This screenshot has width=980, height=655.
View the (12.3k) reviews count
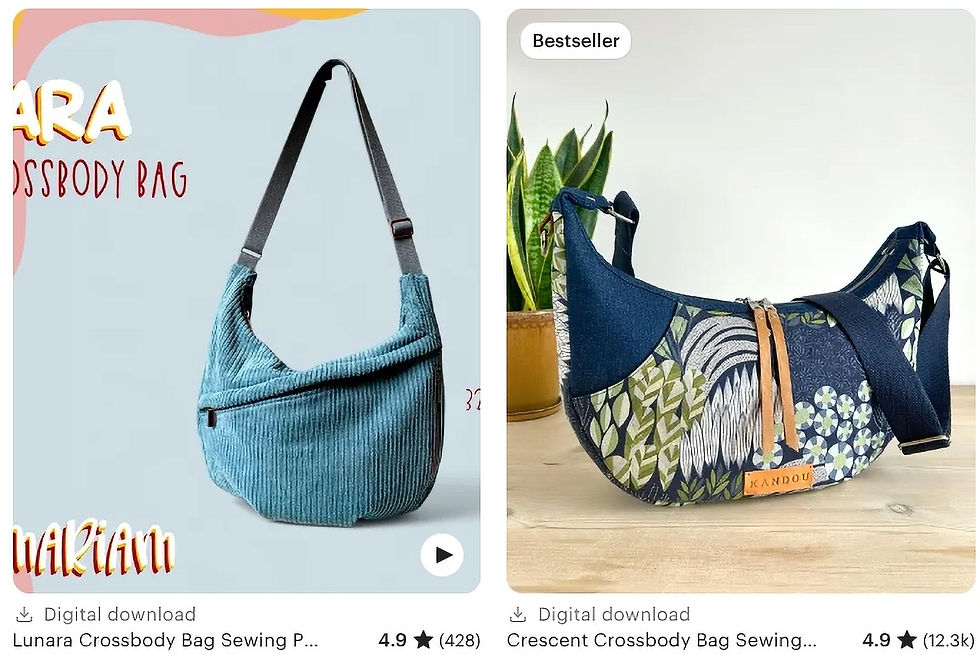949,640
